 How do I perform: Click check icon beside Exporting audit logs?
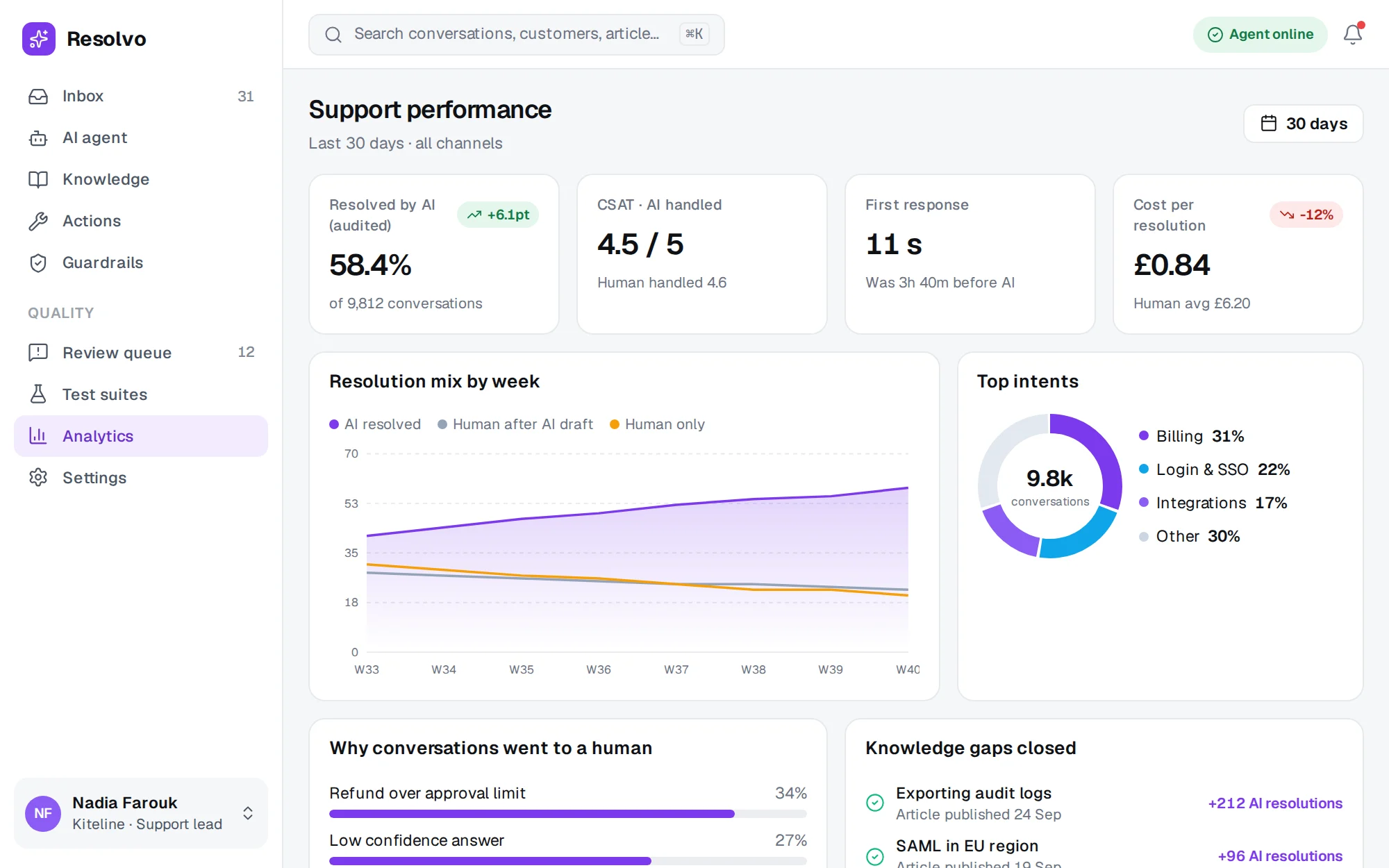click(875, 803)
